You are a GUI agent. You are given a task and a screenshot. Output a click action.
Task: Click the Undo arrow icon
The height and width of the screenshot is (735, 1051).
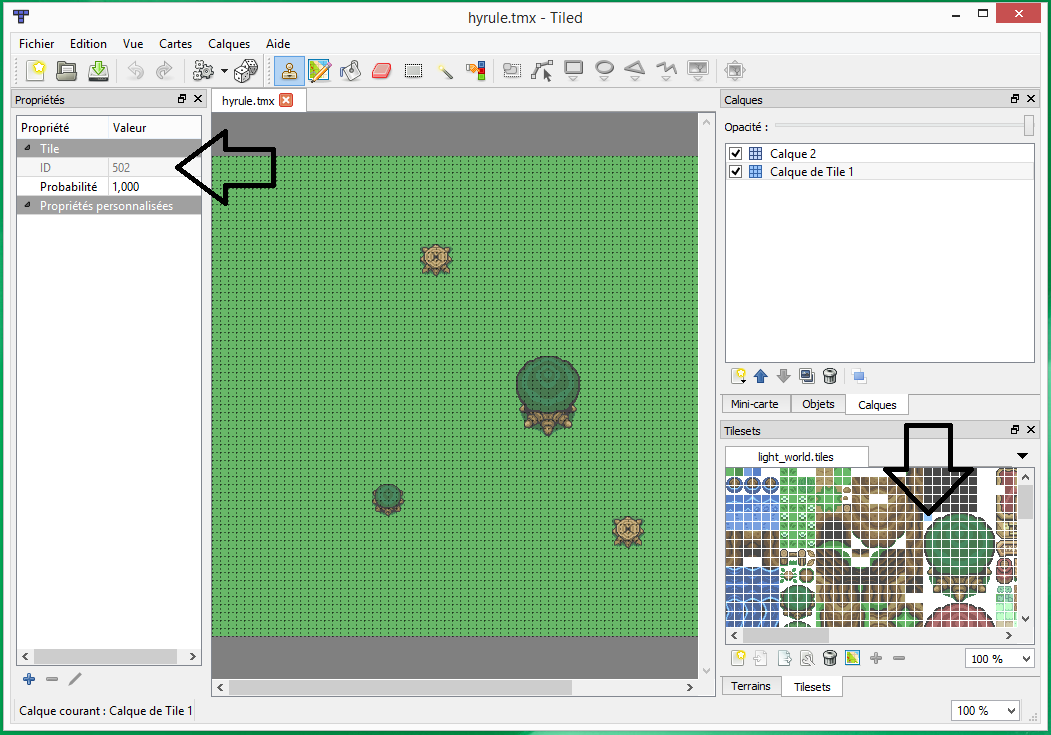136,70
